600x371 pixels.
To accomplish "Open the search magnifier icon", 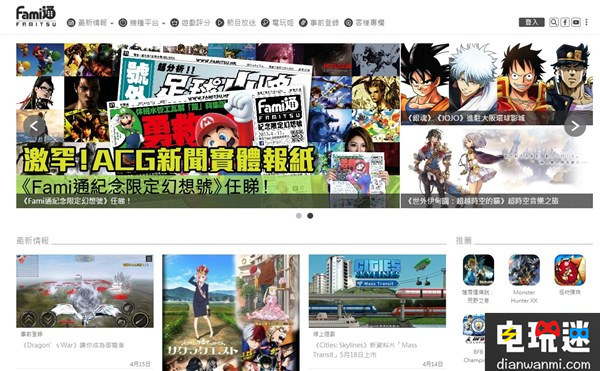I will click(554, 22).
